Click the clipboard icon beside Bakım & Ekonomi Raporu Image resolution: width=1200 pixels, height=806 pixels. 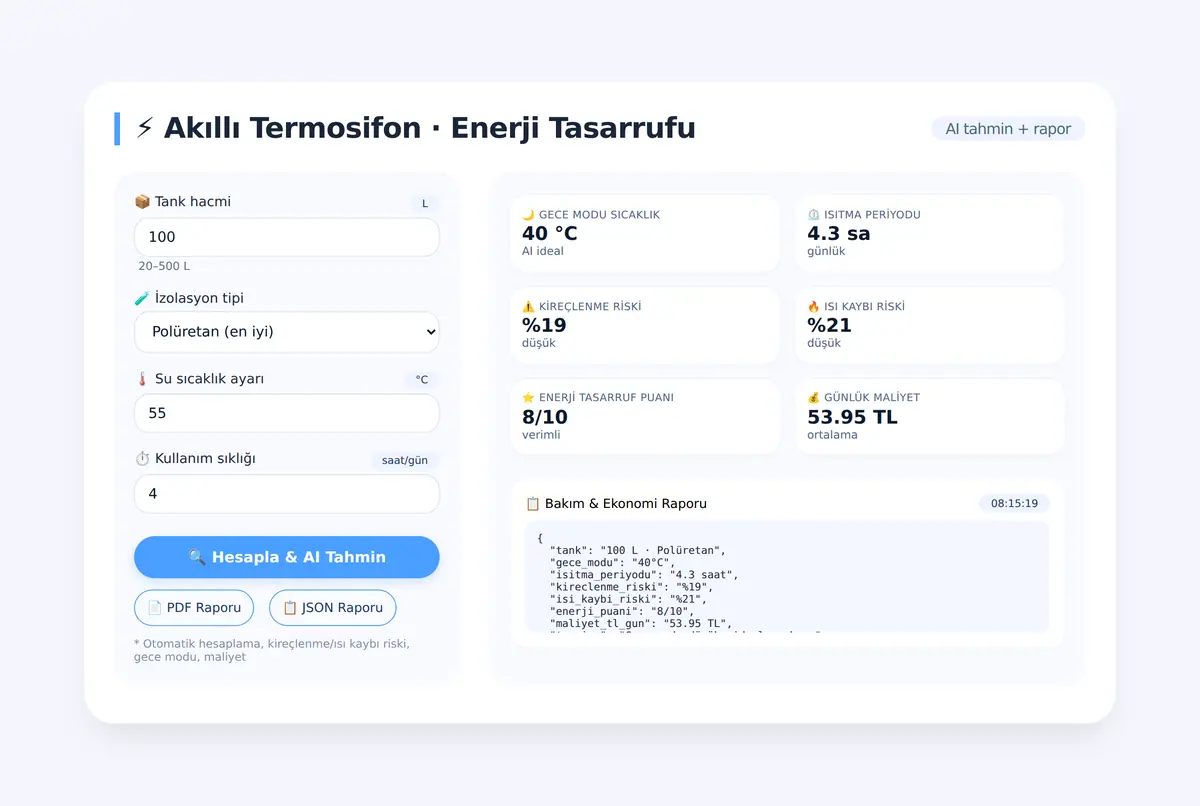click(533, 504)
